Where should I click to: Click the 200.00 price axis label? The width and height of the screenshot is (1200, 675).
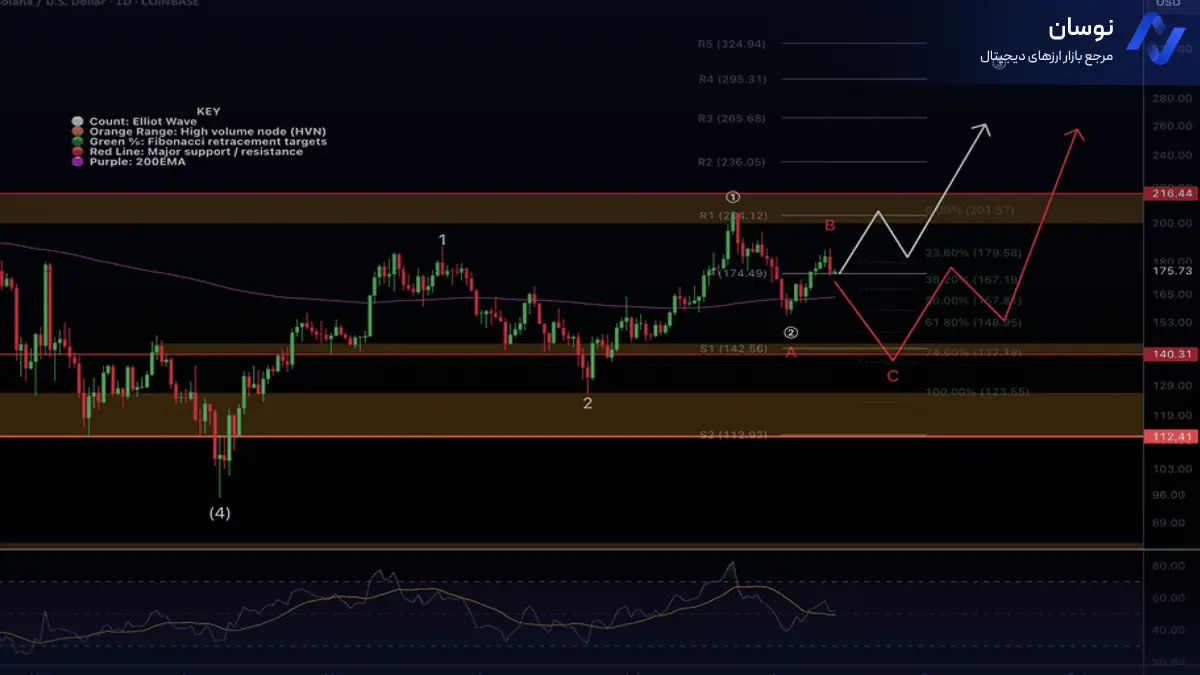click(x=1172, y=223)
